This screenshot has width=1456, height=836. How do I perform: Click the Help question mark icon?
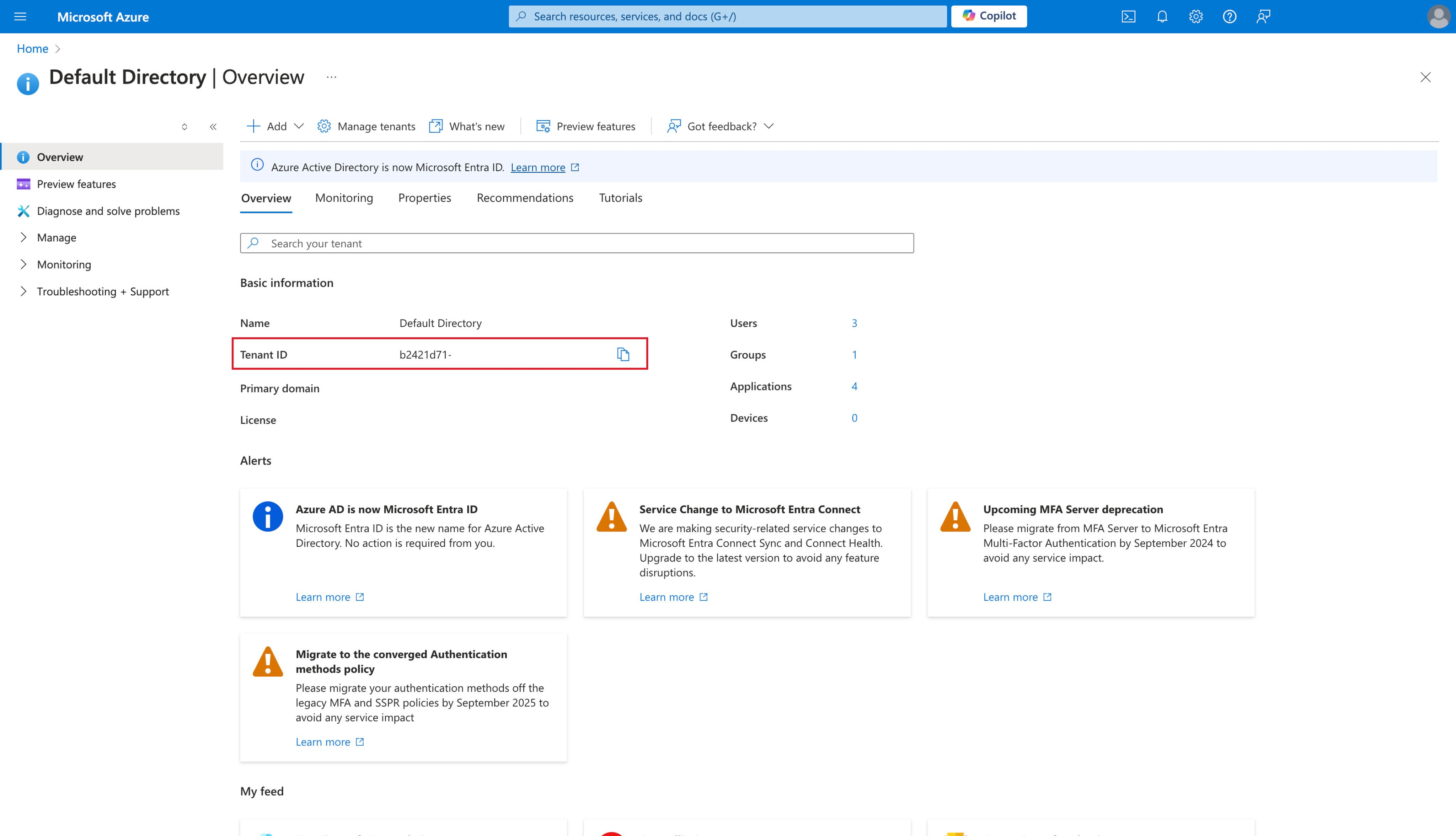pos(1229,17)
